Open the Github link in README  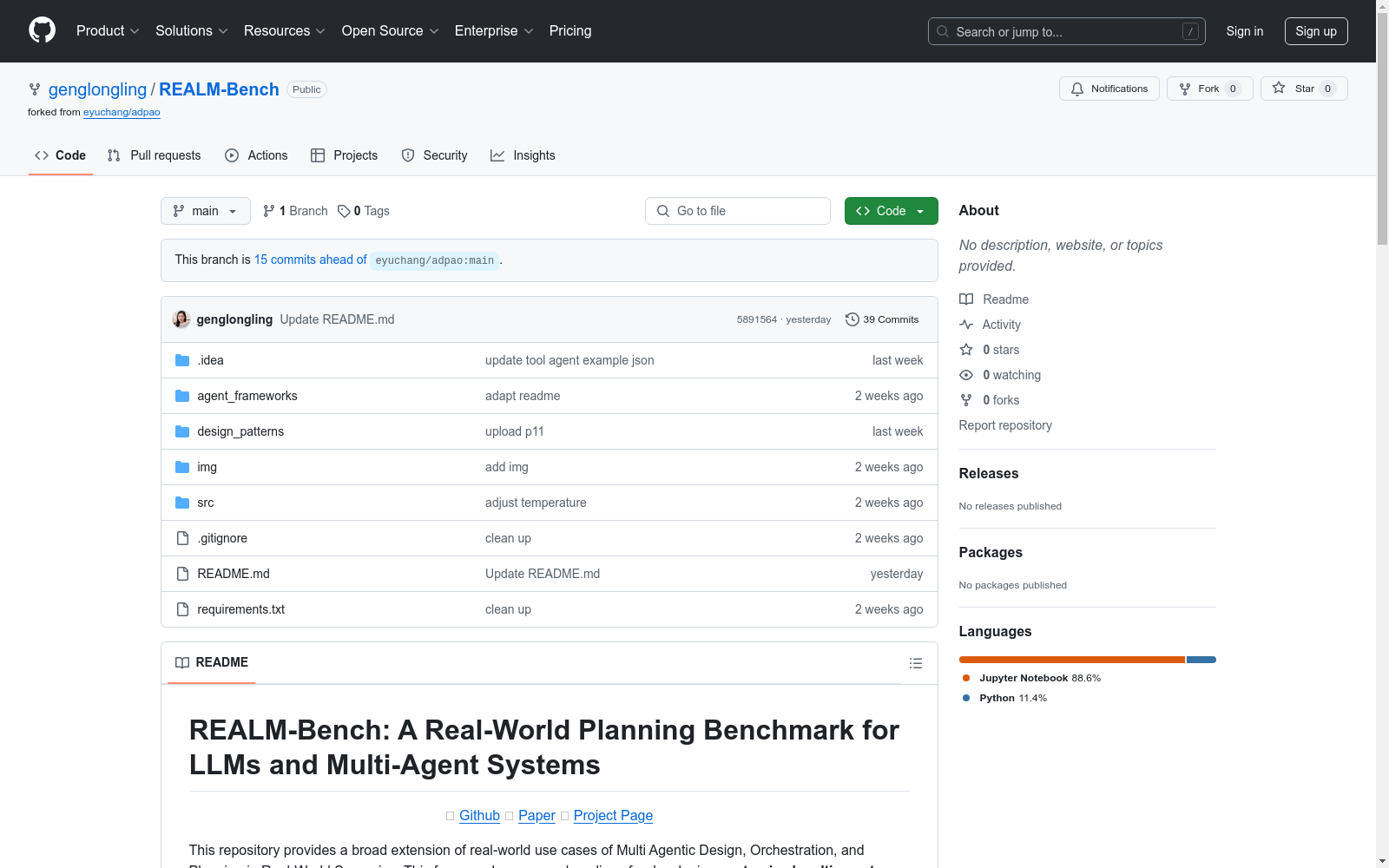[x=479, y=816]
